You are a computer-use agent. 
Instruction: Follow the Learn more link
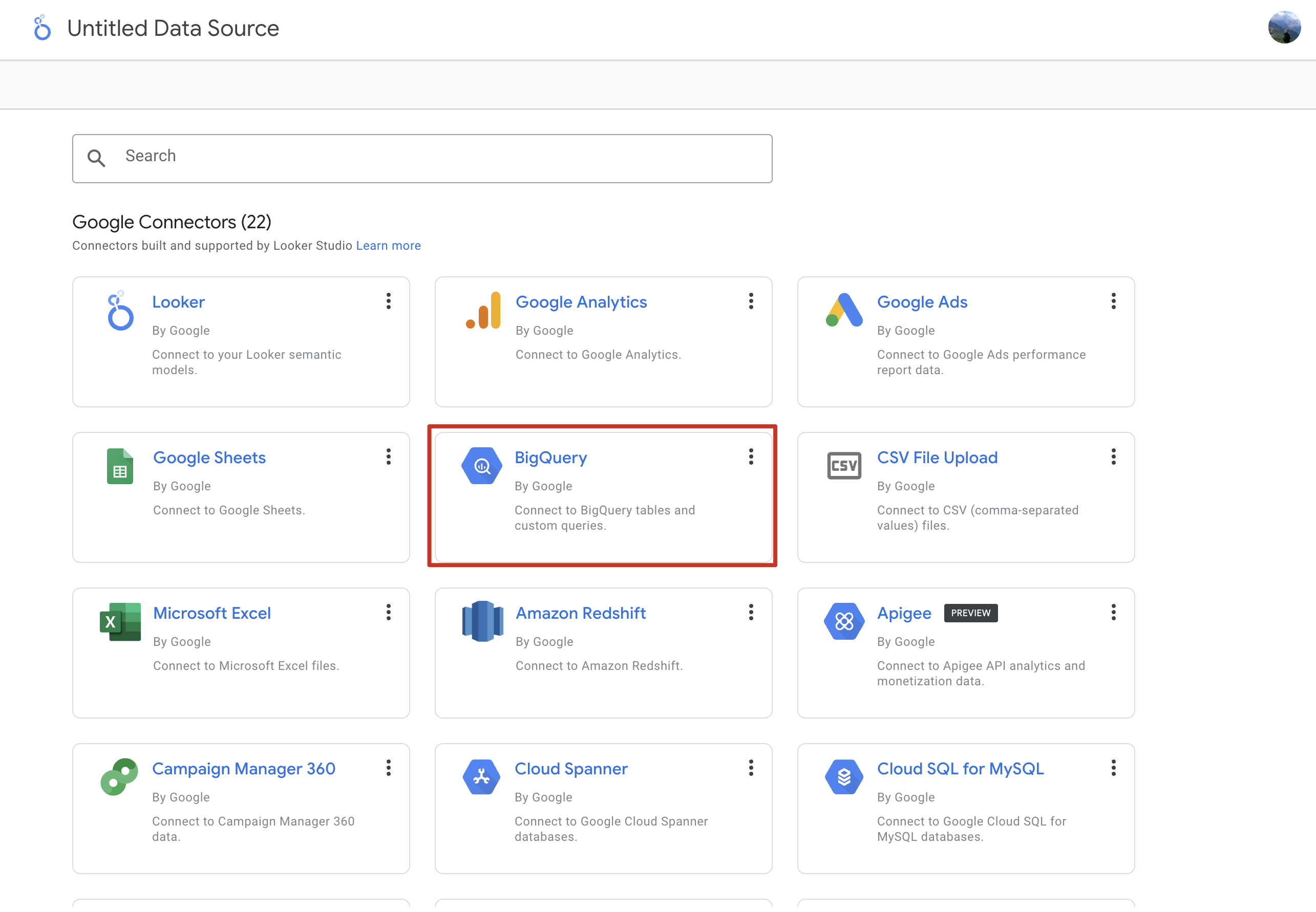tap(388, 246)
